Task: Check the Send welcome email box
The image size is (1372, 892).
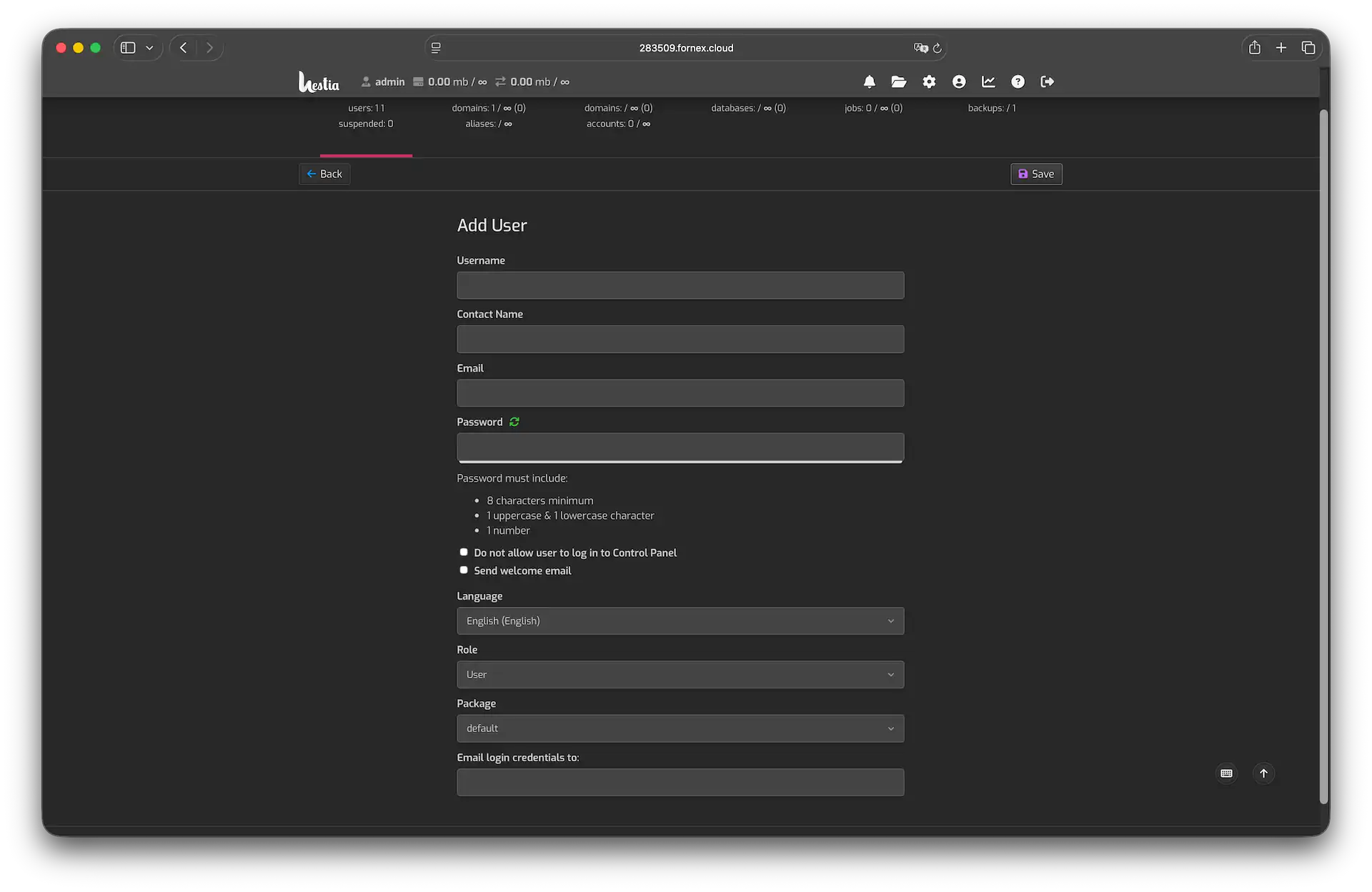Action: [x=464, y=570]
